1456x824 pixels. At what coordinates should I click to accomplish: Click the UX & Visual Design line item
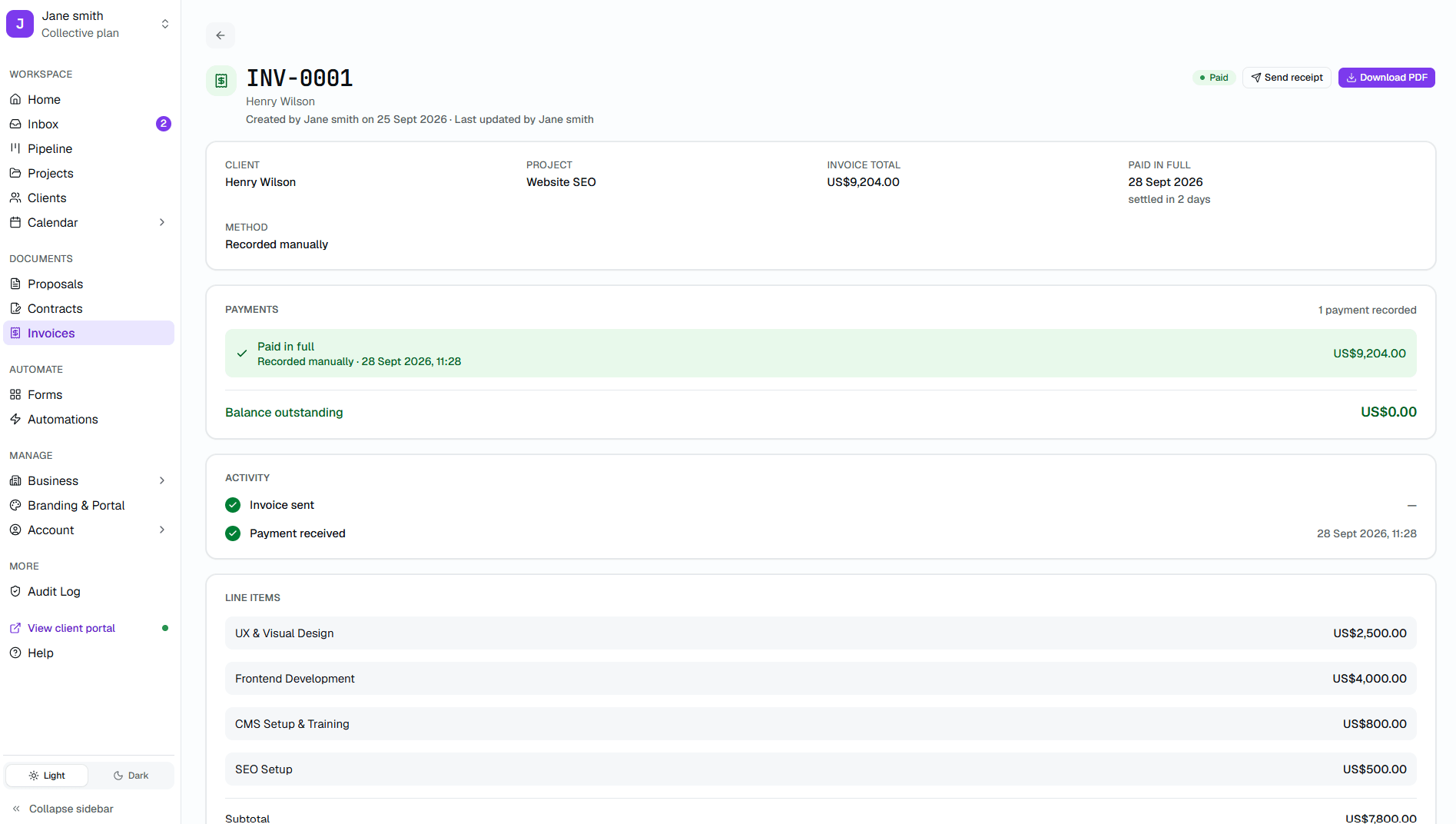click(x=821, y=633)
